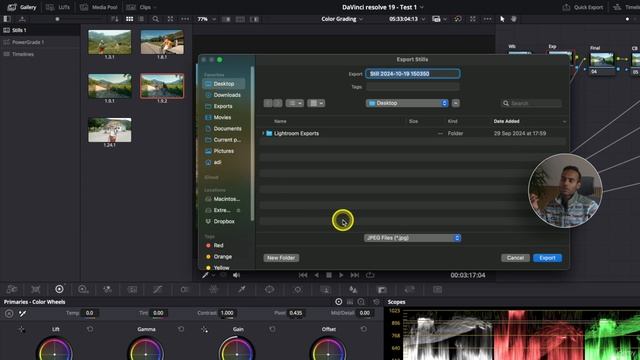Go back with the dialog back arrow
The width and height of the screenshot is (640, 360).
[x=268, y=103]
